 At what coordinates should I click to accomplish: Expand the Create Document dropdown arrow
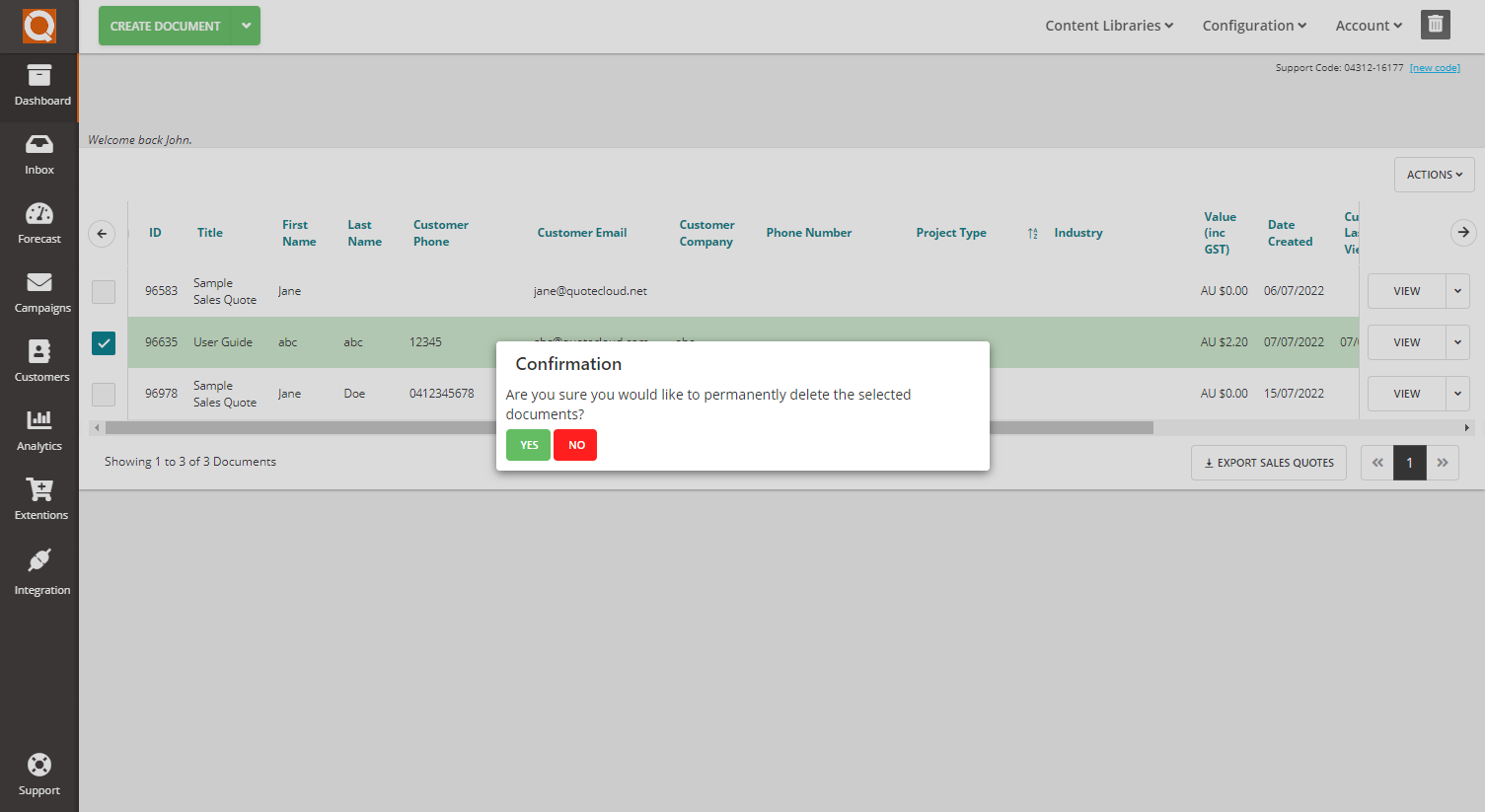click(246, 26)
